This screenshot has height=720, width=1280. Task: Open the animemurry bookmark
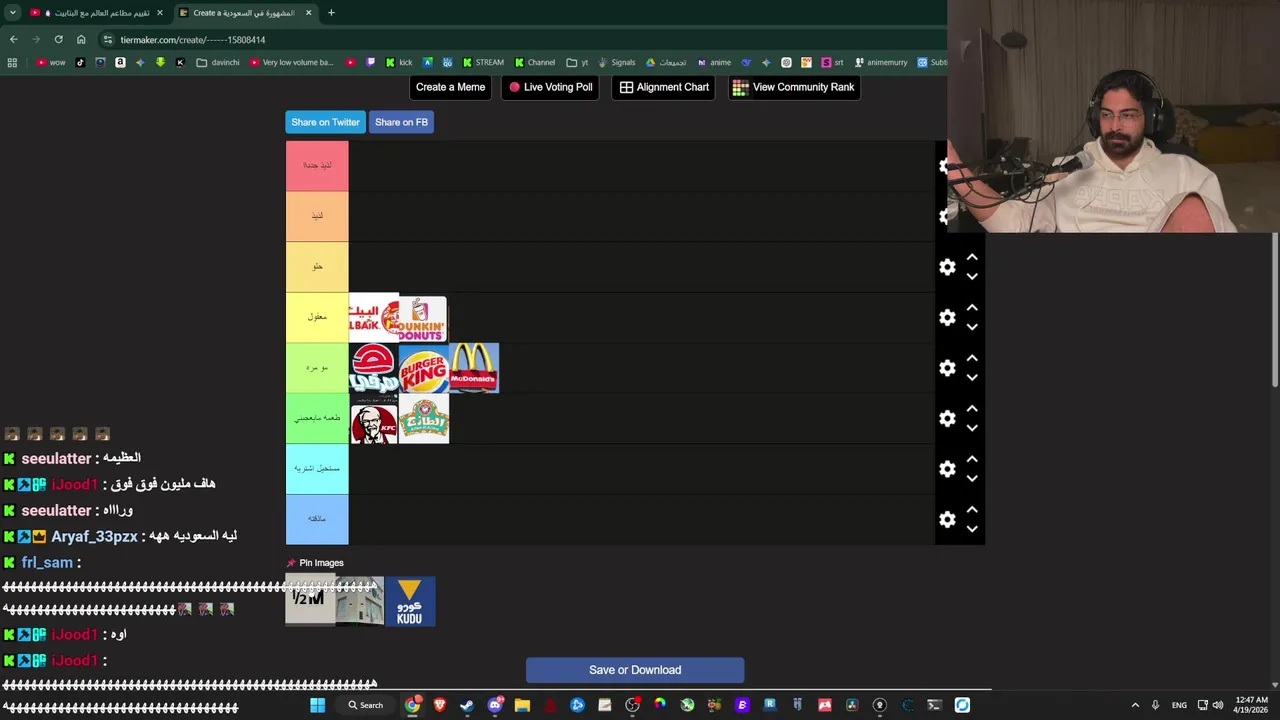(x=880, y=62)
